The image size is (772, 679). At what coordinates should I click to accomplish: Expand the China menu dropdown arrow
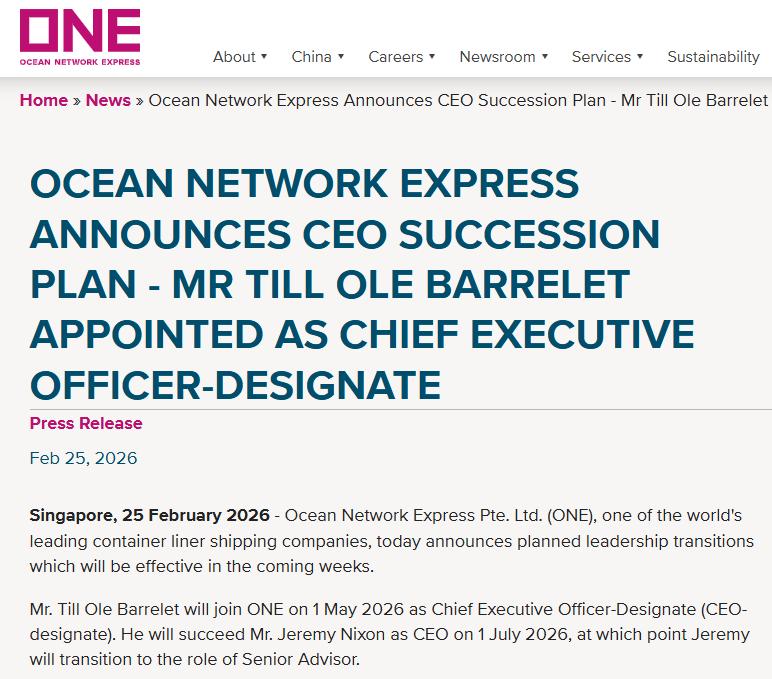tap(341, 57)
